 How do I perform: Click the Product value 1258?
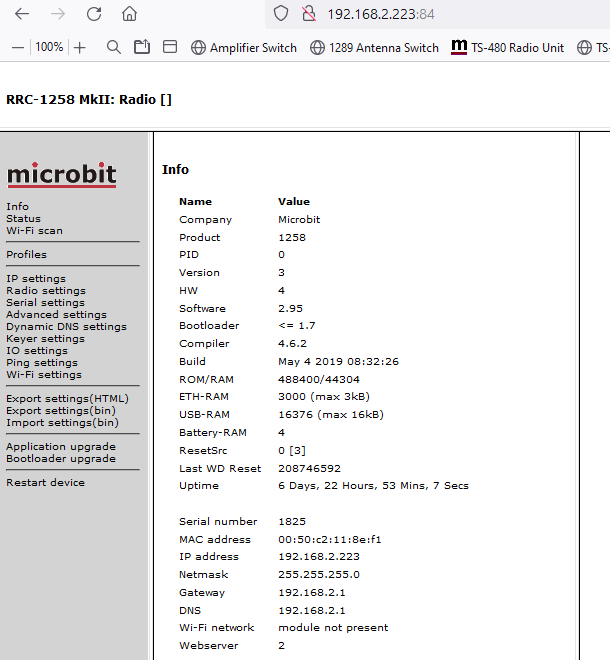[x=292, y=237]
